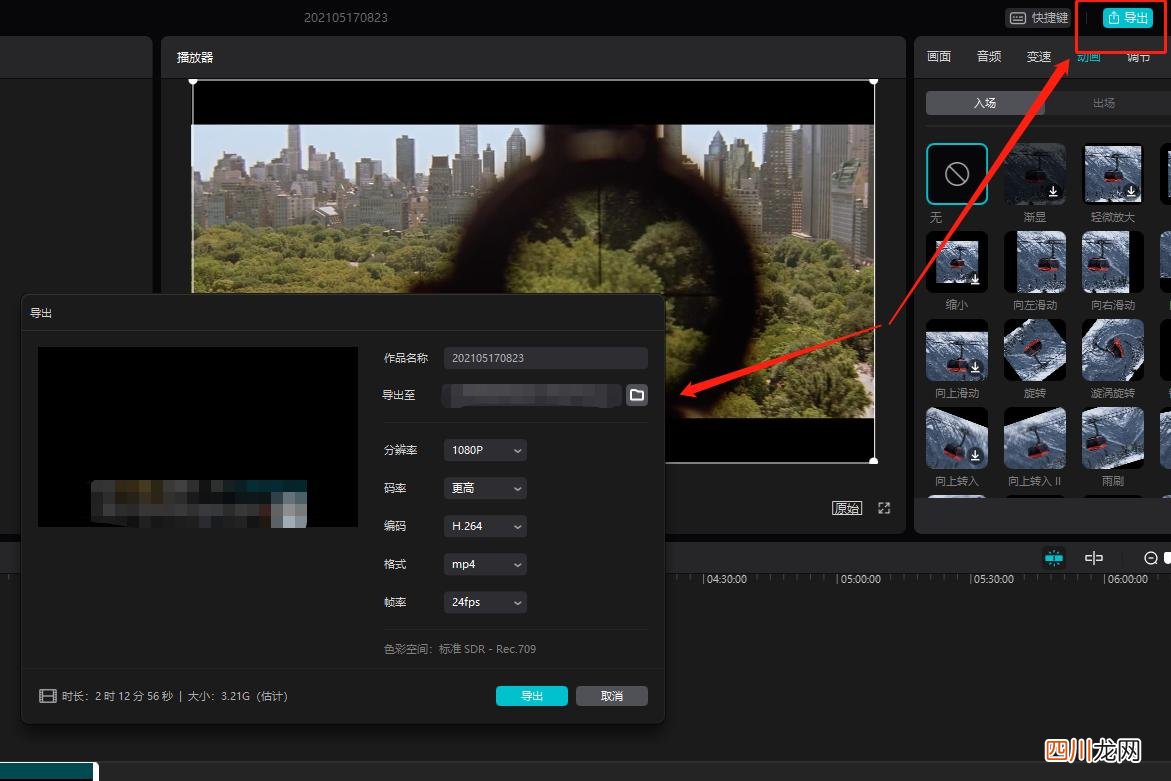Click the fullscreen icon in the player
The height and width of the screenshot is (781, 1171).
884,508
